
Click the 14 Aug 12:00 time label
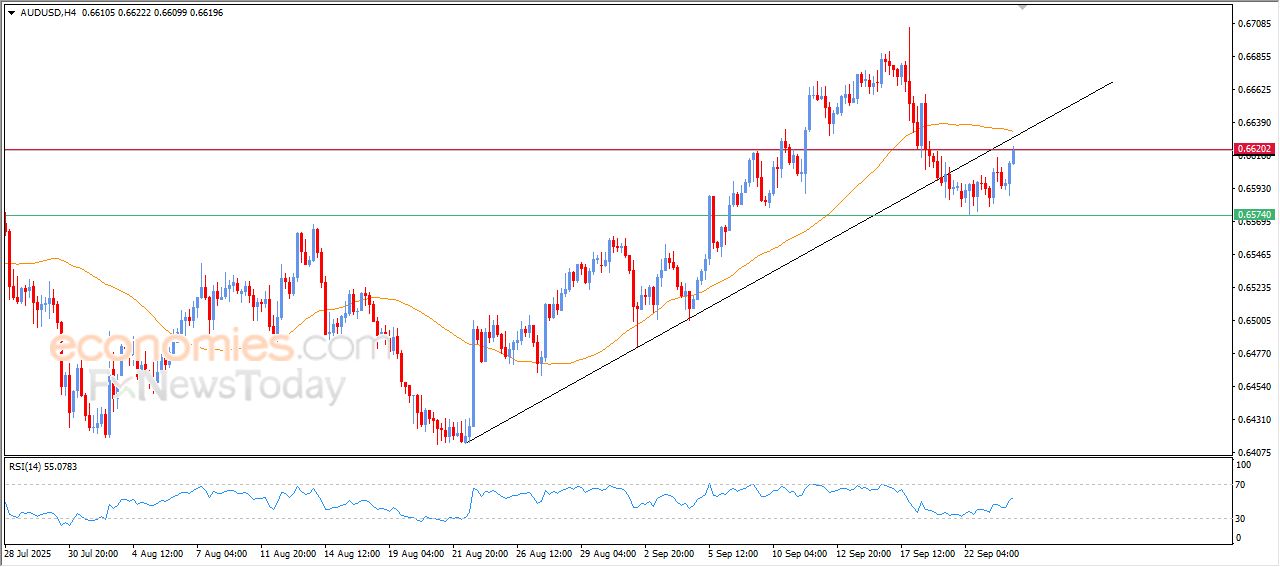tap(350, 553)
